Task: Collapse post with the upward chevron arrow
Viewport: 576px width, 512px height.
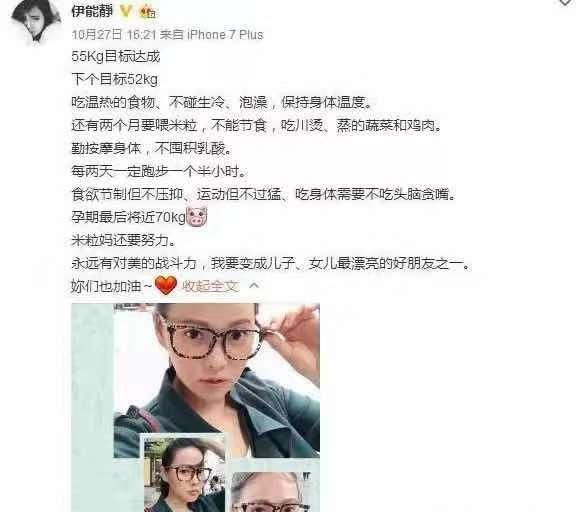Action: (254, 285)
